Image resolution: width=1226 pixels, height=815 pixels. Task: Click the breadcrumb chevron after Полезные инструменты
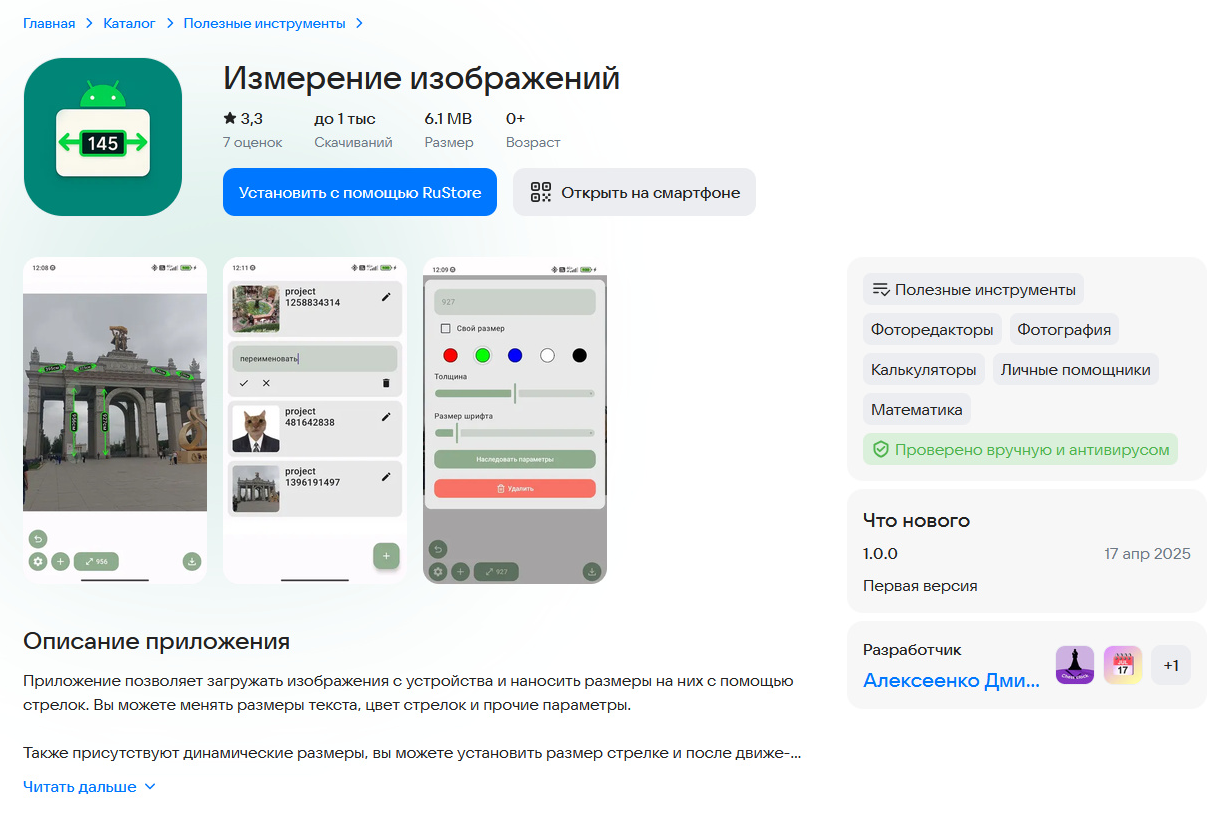click(359, 23)
